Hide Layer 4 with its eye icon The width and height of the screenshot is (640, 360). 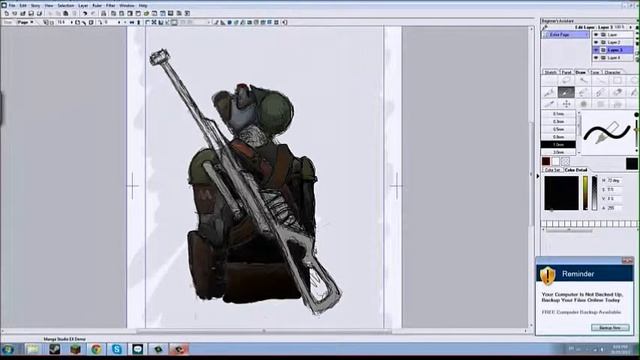pyautogui.click(x=596, y=58)
